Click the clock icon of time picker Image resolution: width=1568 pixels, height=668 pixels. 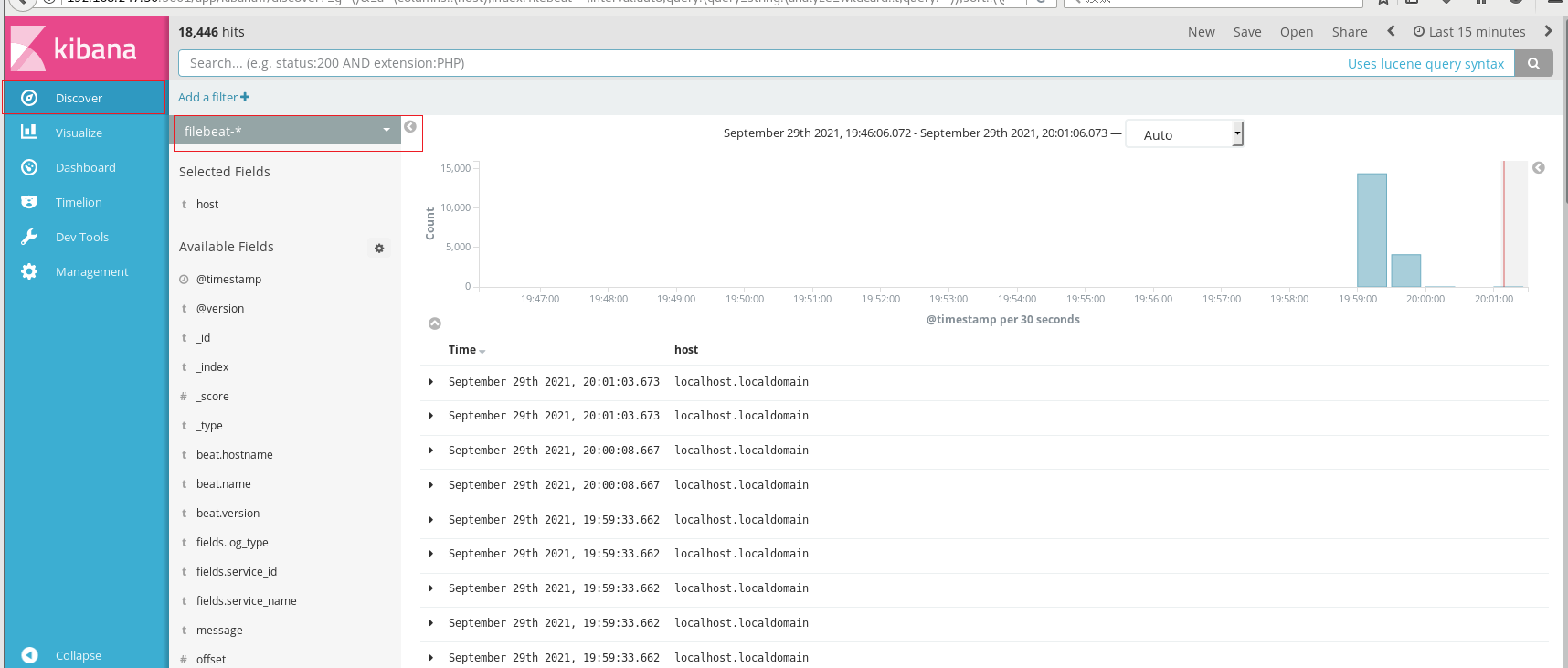point(1419,31)
